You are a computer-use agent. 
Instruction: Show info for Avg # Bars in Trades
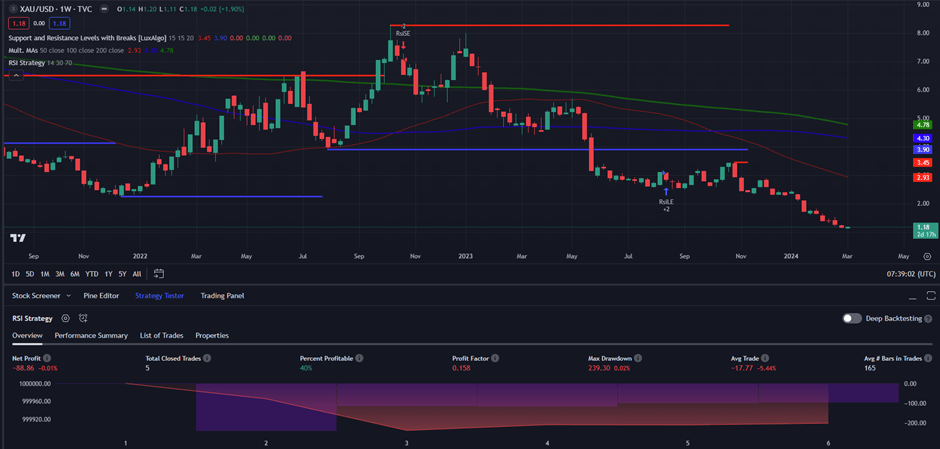click(929, 358)
